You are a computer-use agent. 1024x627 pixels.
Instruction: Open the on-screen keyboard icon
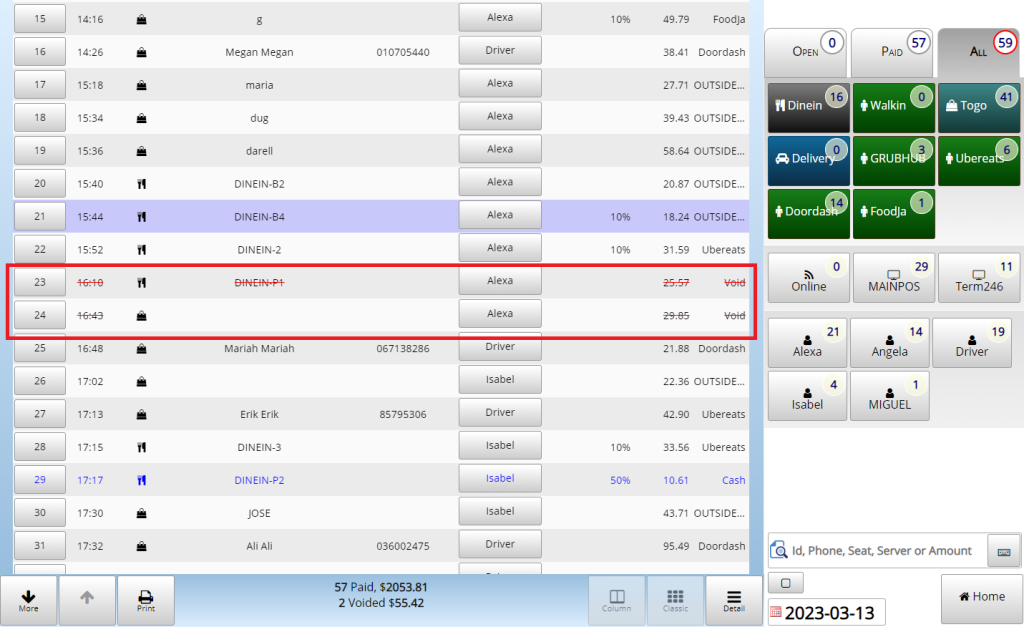pyautogui.click(x=1003, y=551)
